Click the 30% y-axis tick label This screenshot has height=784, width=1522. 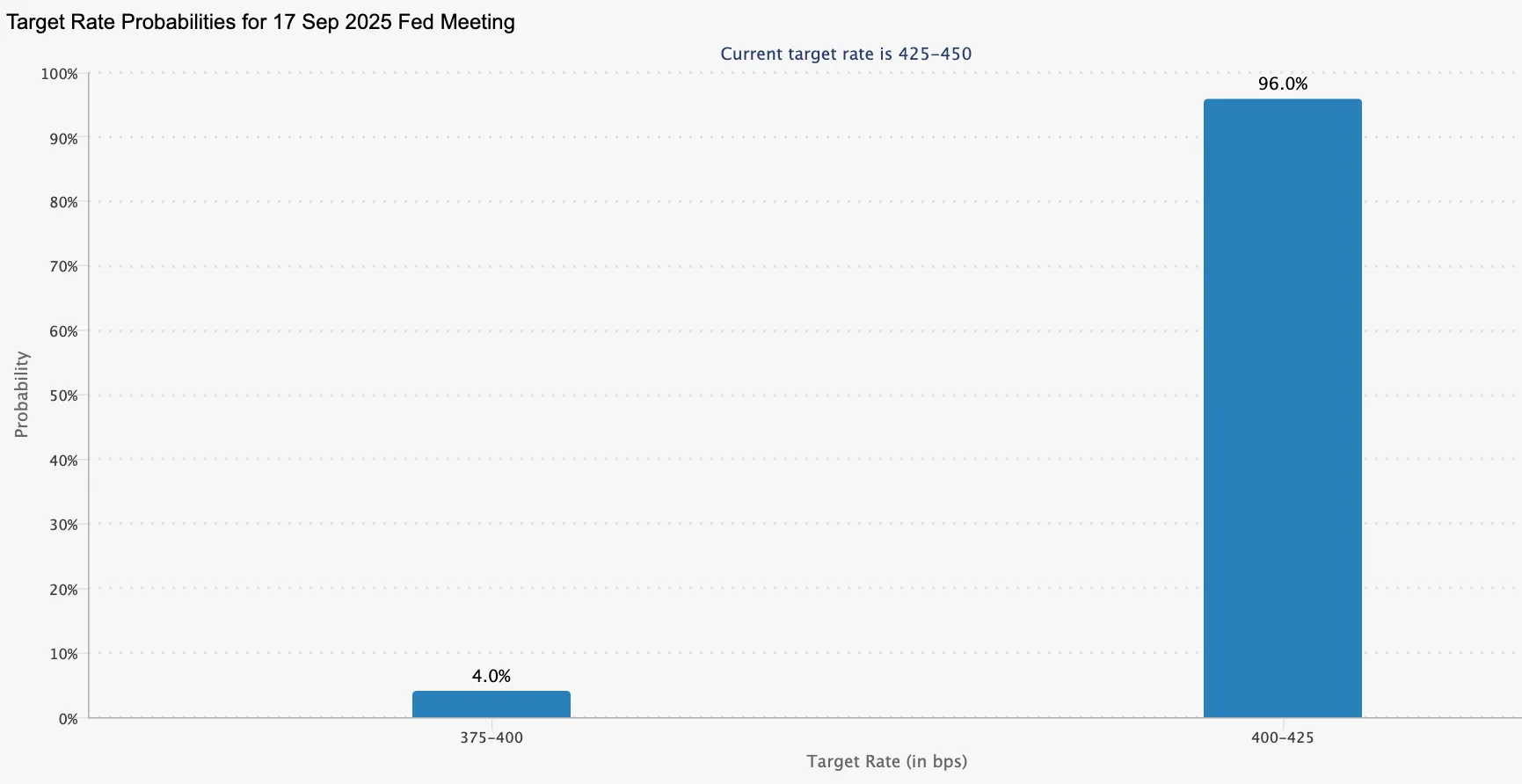pos(62,525)
